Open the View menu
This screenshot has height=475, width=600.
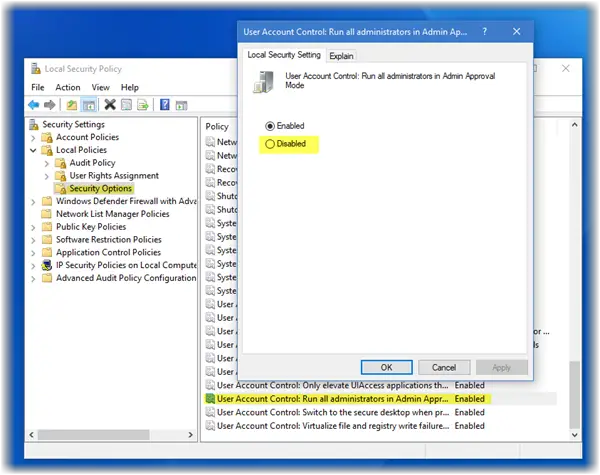(x=100, y=87)
